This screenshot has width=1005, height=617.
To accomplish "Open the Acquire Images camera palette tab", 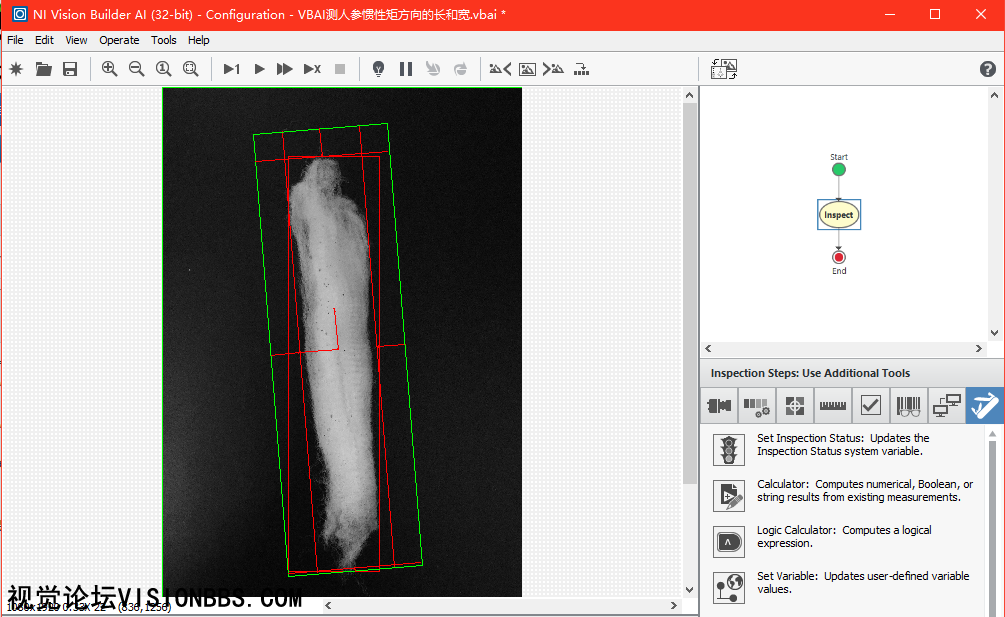I will pyautogui.click(x=719, y=406).
